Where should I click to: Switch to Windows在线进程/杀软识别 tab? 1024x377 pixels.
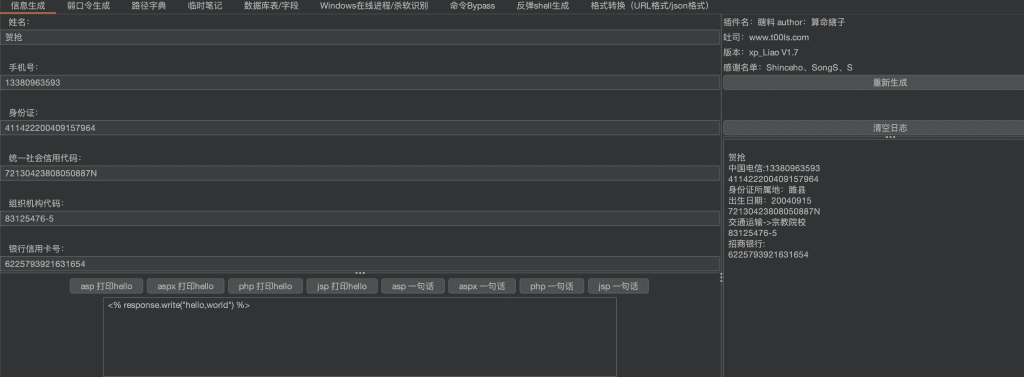374,6
